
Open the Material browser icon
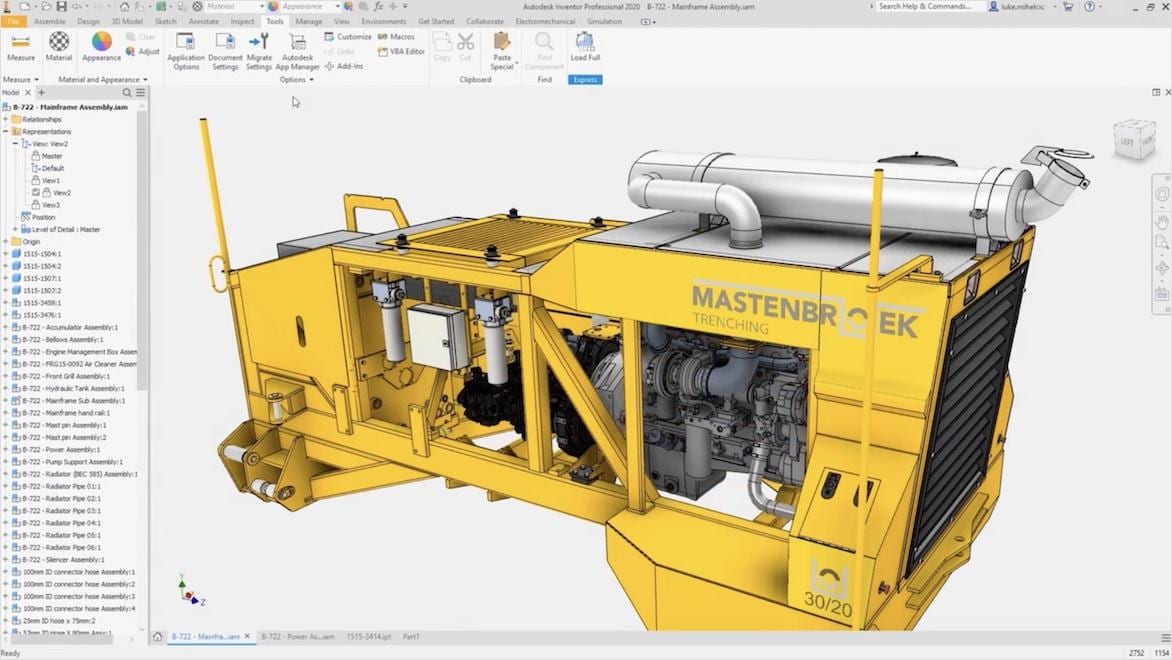tap(59, 46)
